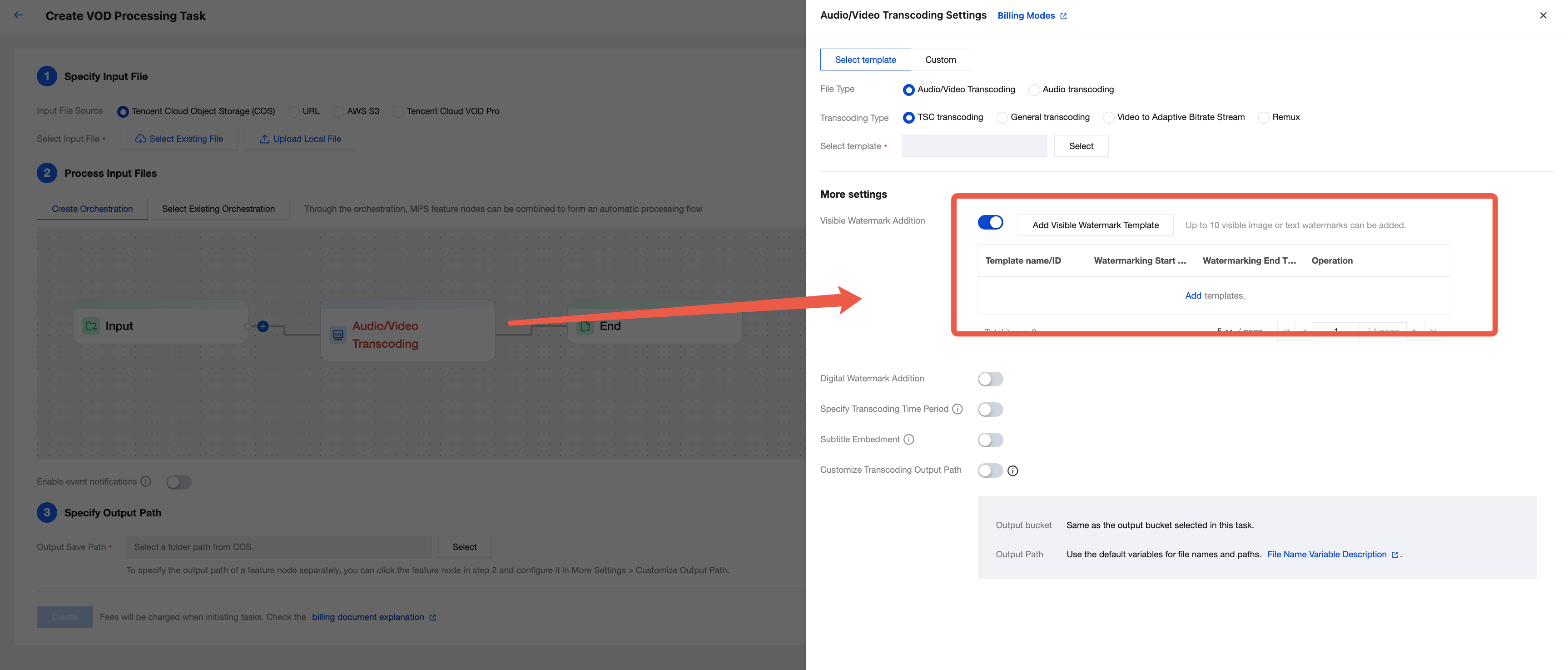Close the transcoding settings panel
The image size is (1568, 670).
[x=1543, y=15]
